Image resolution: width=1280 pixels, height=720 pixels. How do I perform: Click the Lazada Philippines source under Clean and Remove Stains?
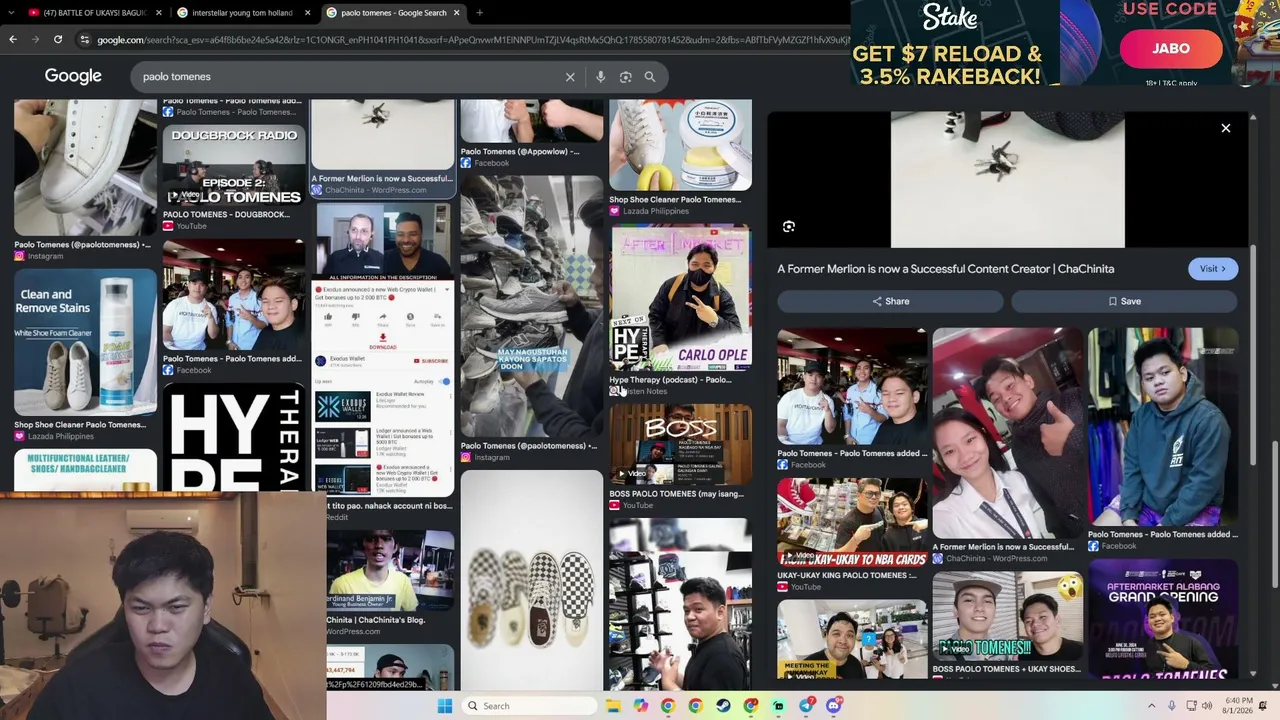coord(61,436)
